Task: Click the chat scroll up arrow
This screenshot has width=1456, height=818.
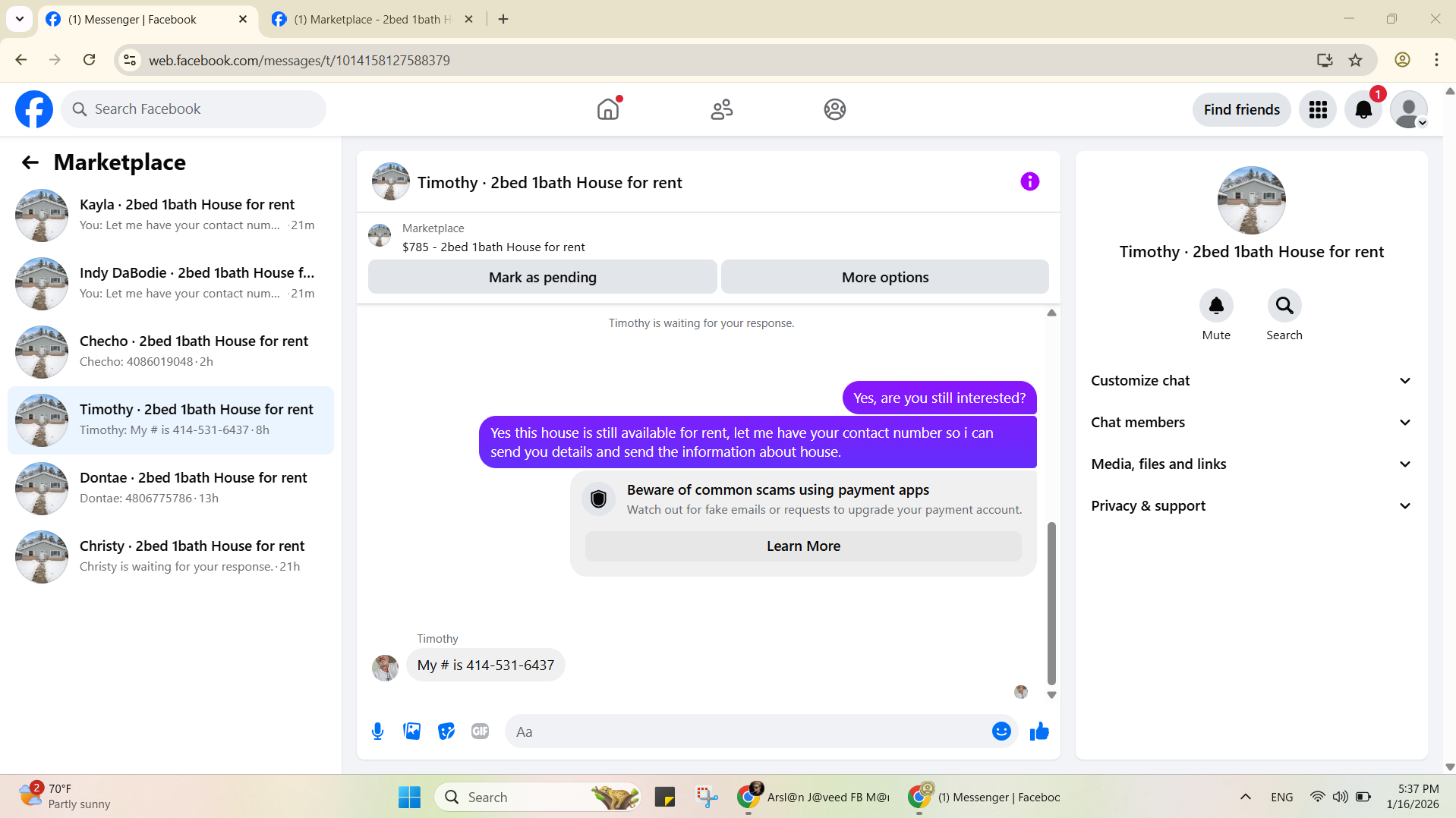Action: [x=1051, y=313]
